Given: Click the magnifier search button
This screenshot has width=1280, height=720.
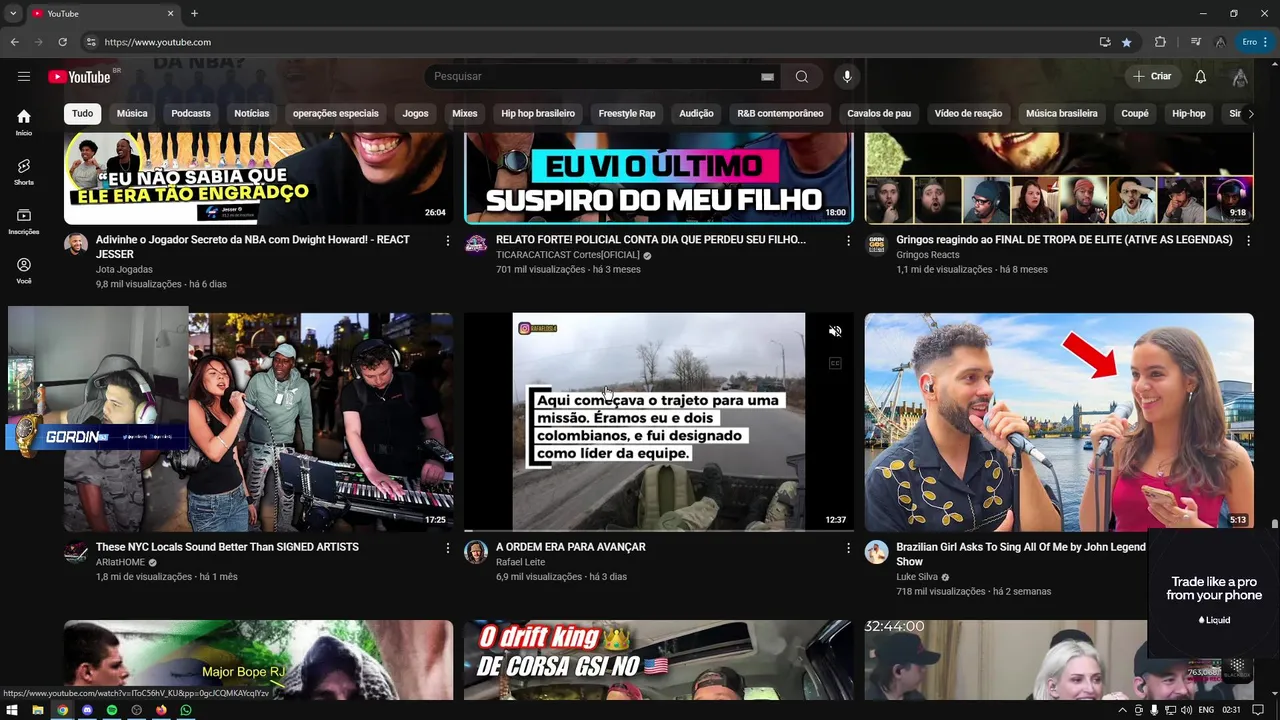Looking at the screenshot, I should (802, 77).
